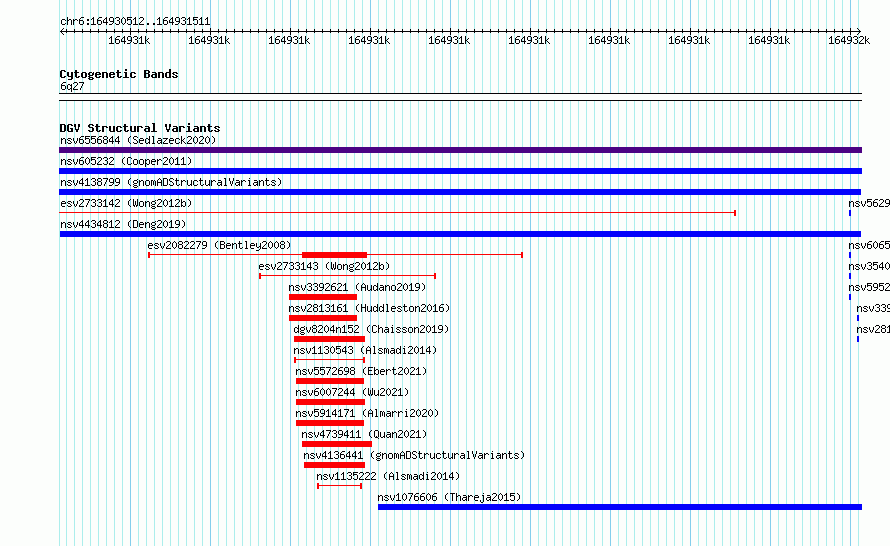Click the Cytogenetic Bands track heading
The height and width of the screenshot is (546, 890).
[119, 74]
